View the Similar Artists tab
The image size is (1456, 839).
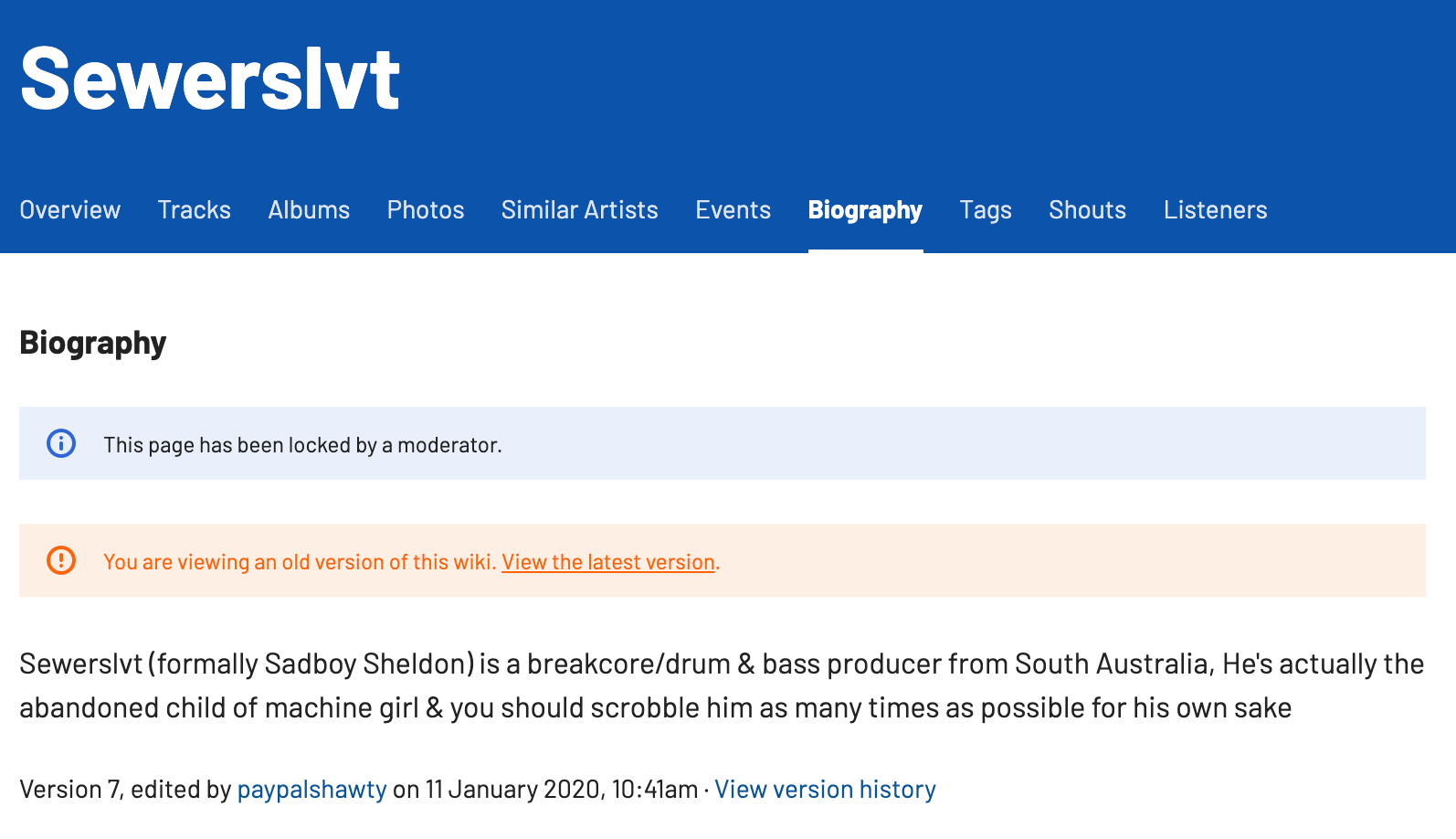click(580, 210)
